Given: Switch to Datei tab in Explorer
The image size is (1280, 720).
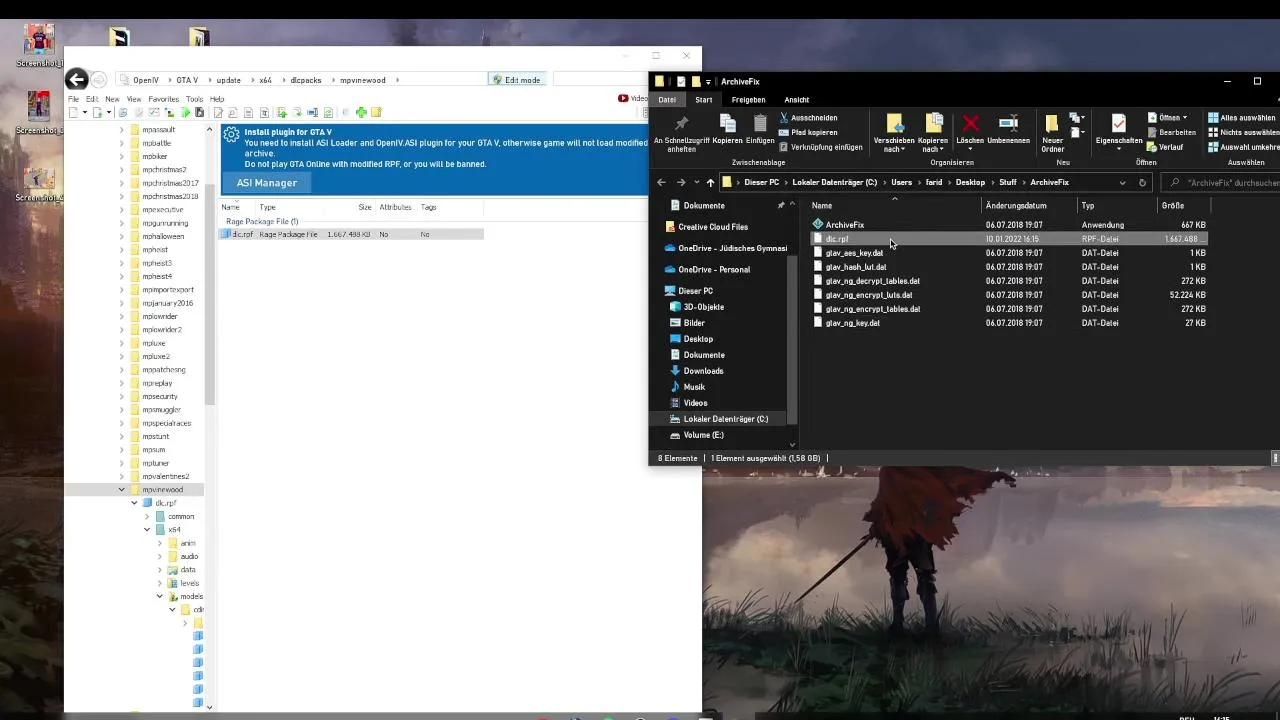Looking at the screenshot, I should click(667, 99).
